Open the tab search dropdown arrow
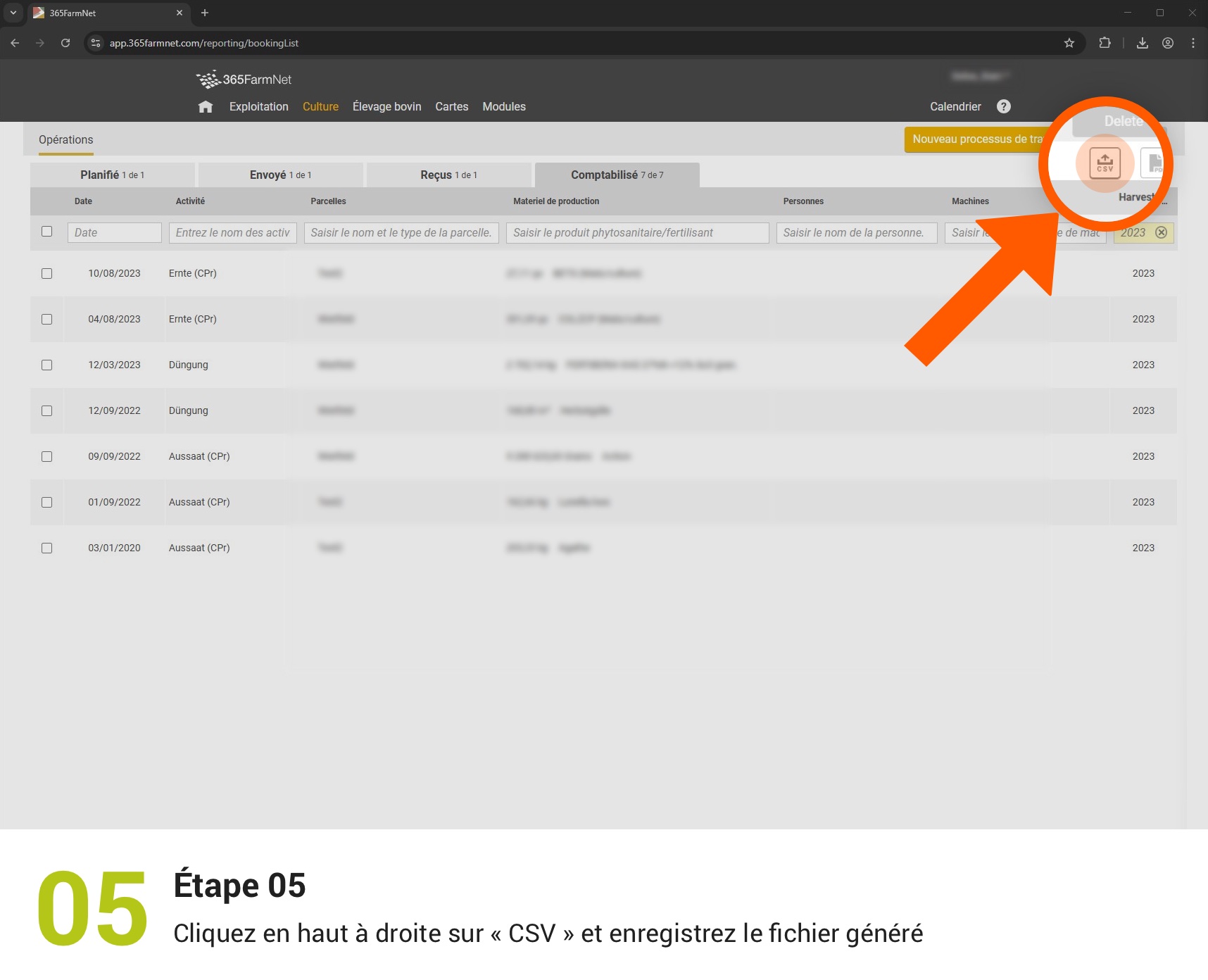The height and width of the screenshot is (980, 1208). pos(13,13)
